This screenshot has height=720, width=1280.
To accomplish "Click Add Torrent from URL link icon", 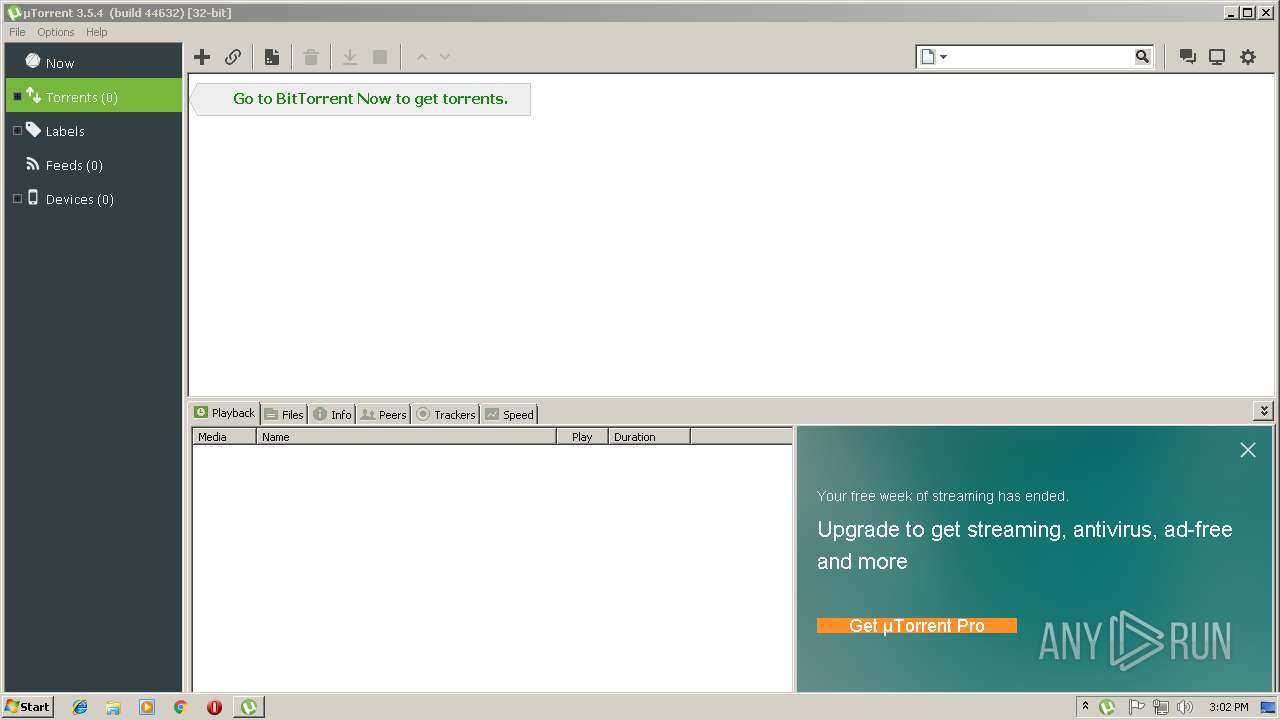I will point(233,57).
